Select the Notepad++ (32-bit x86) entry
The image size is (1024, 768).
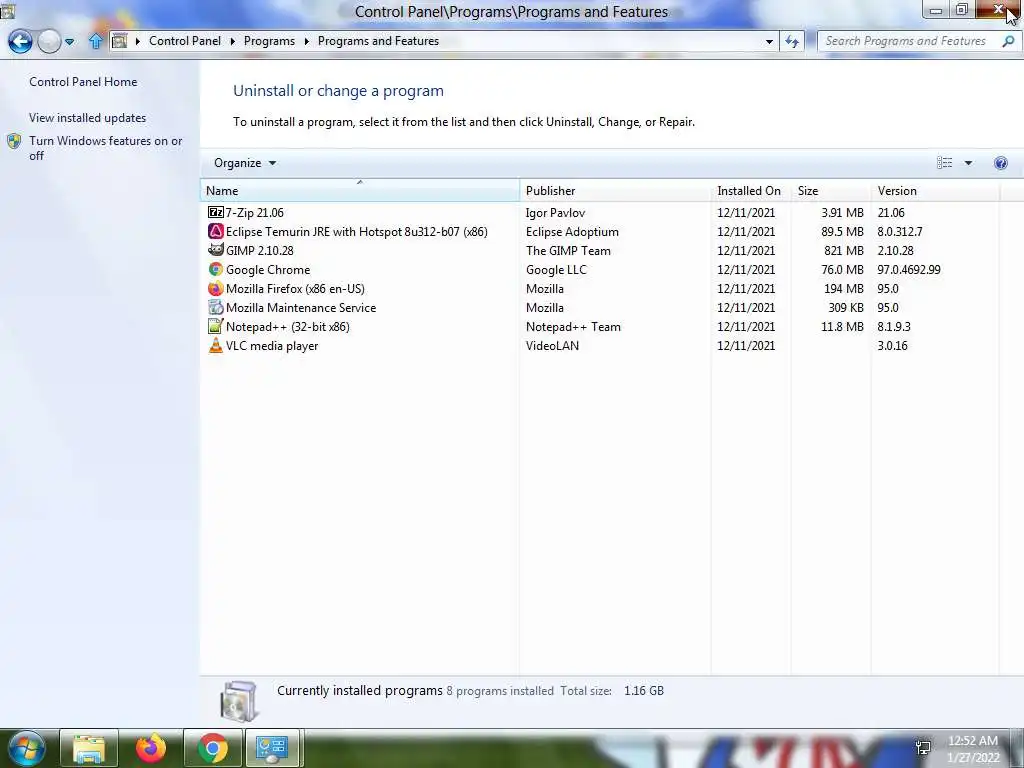click(x=287, y=326)
